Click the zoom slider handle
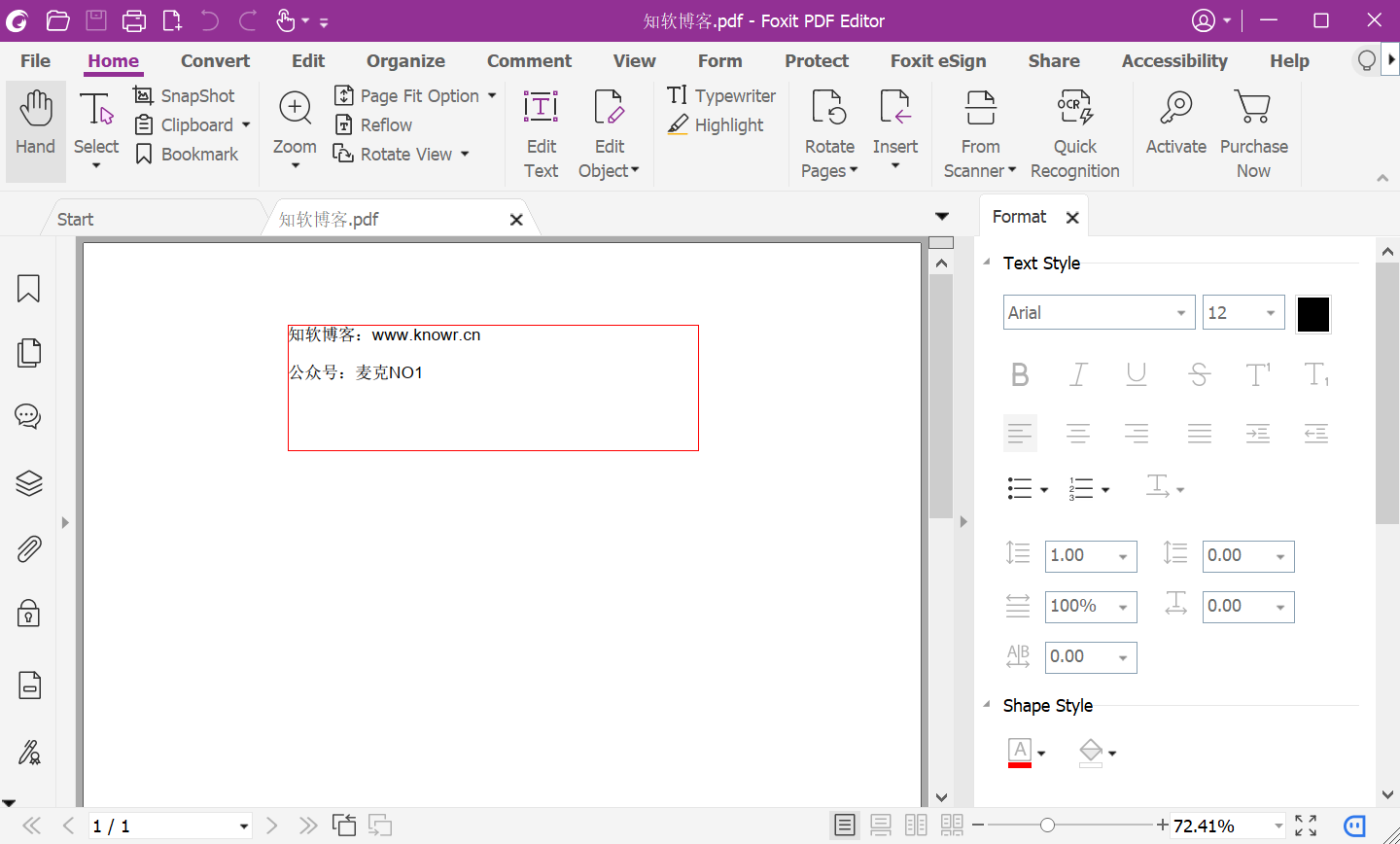 tap(1047, 826)
